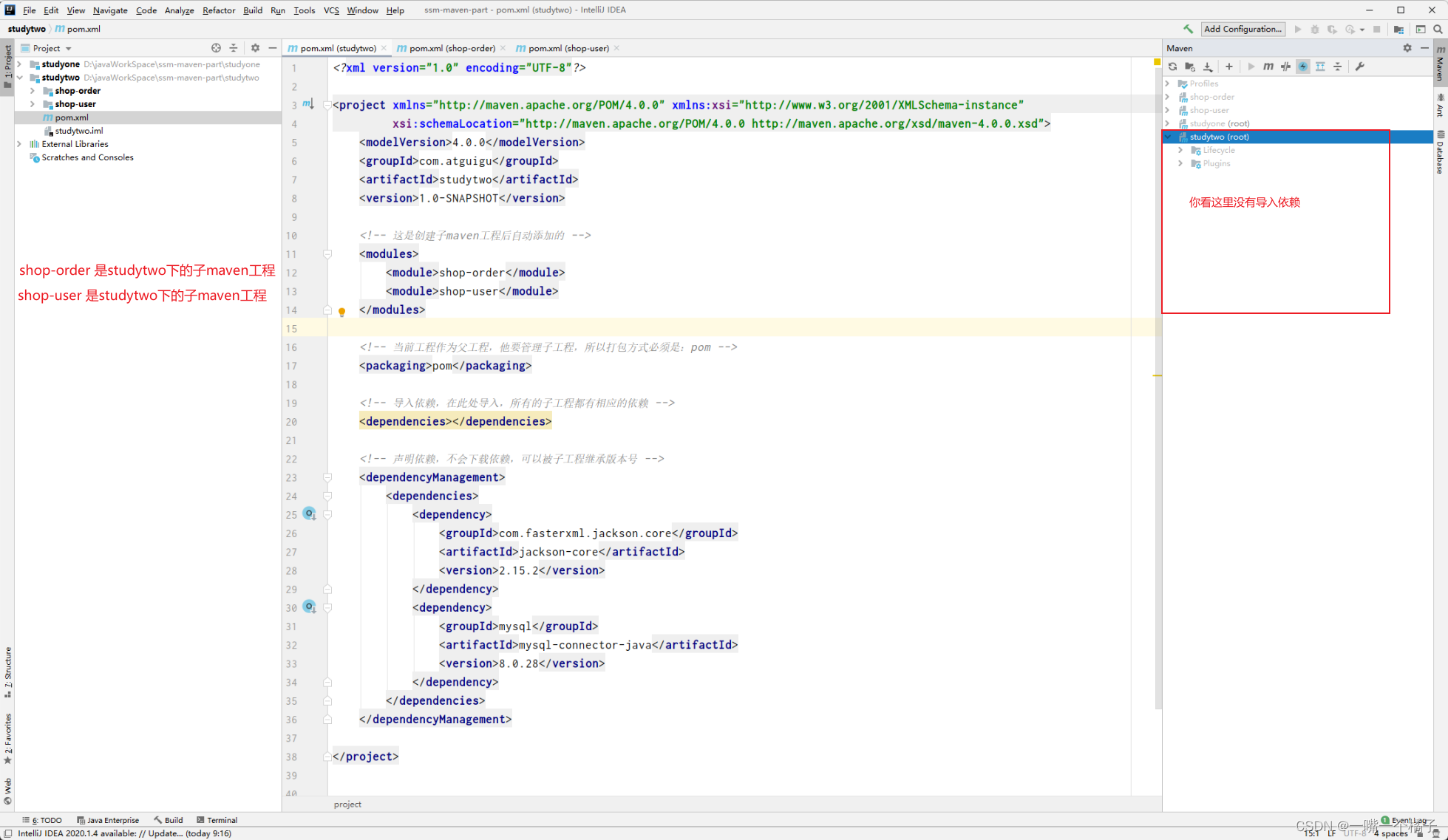Collapse studytwo (root) in Maven panel
1448x840 pixels.
click(1168, 137)
